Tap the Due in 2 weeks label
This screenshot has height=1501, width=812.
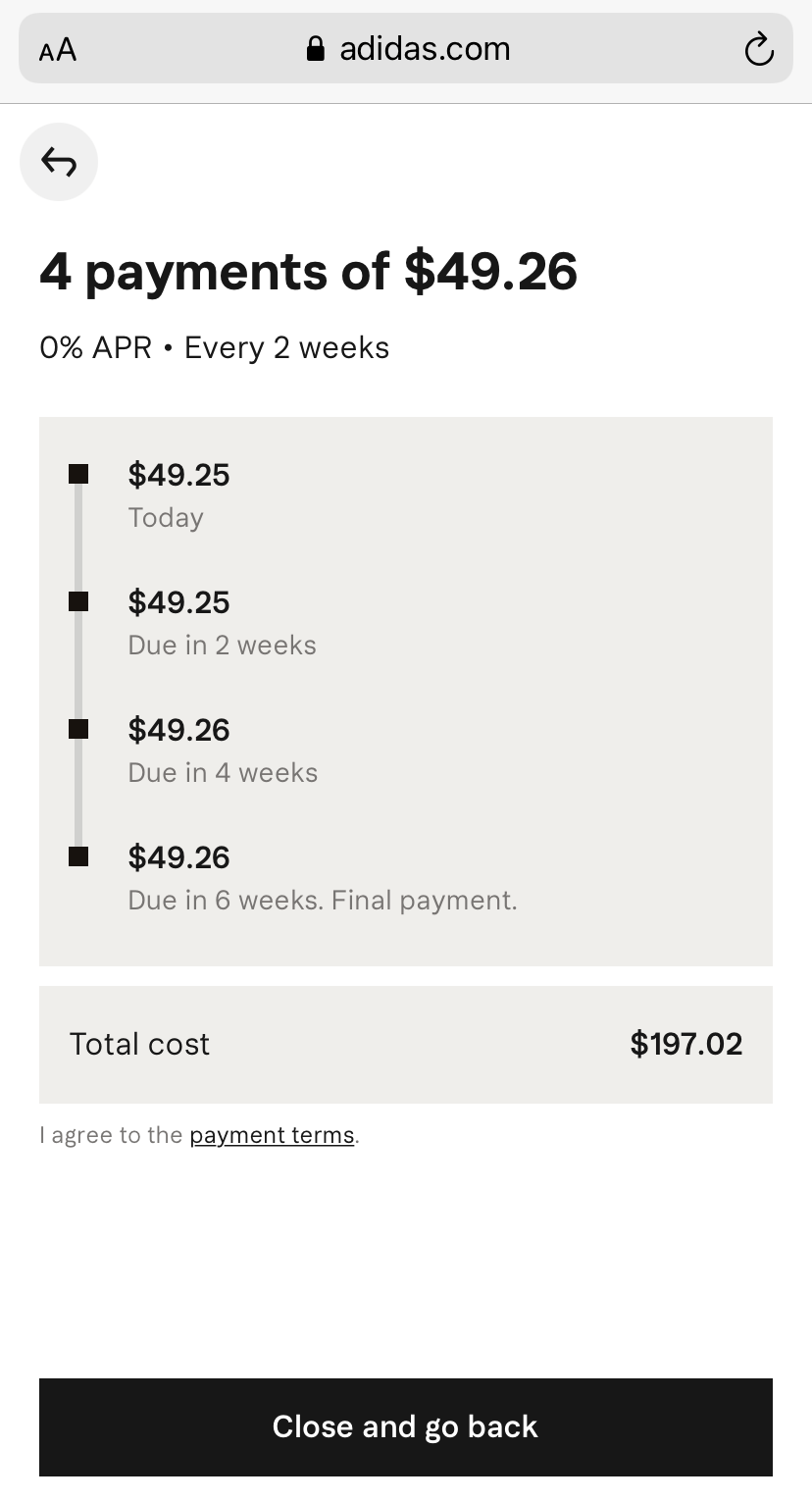(223, 646)
